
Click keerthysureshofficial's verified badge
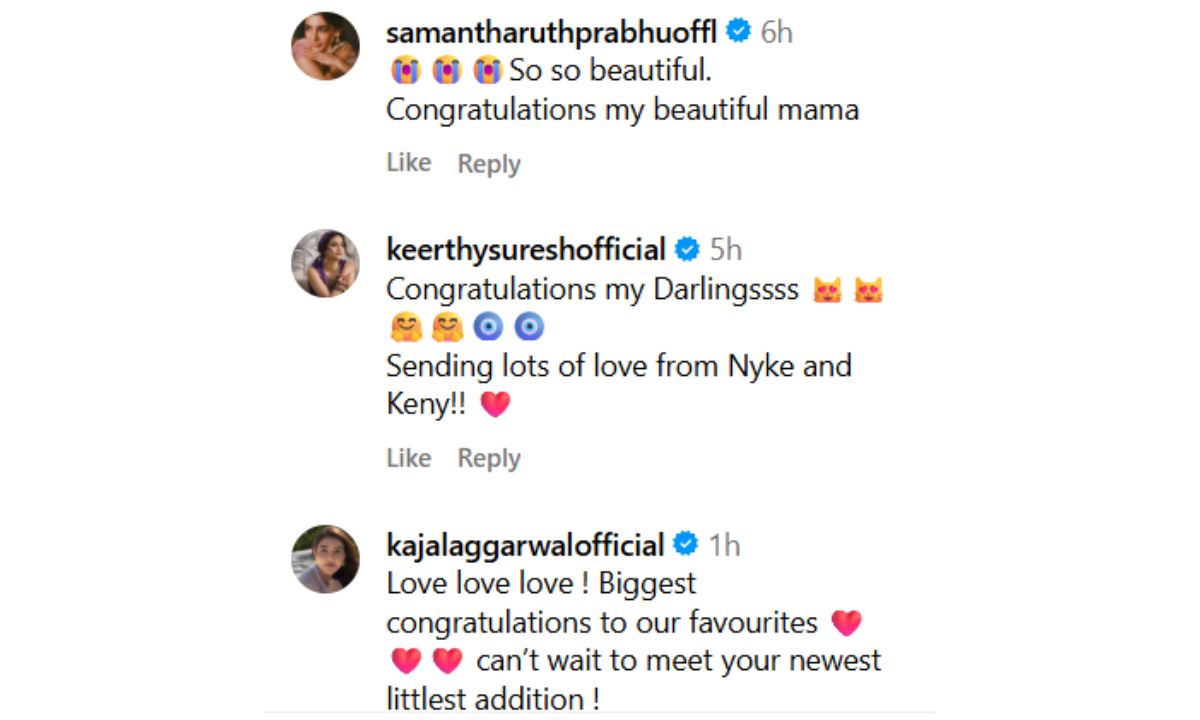pyautogui.click(x=686, y=249)
